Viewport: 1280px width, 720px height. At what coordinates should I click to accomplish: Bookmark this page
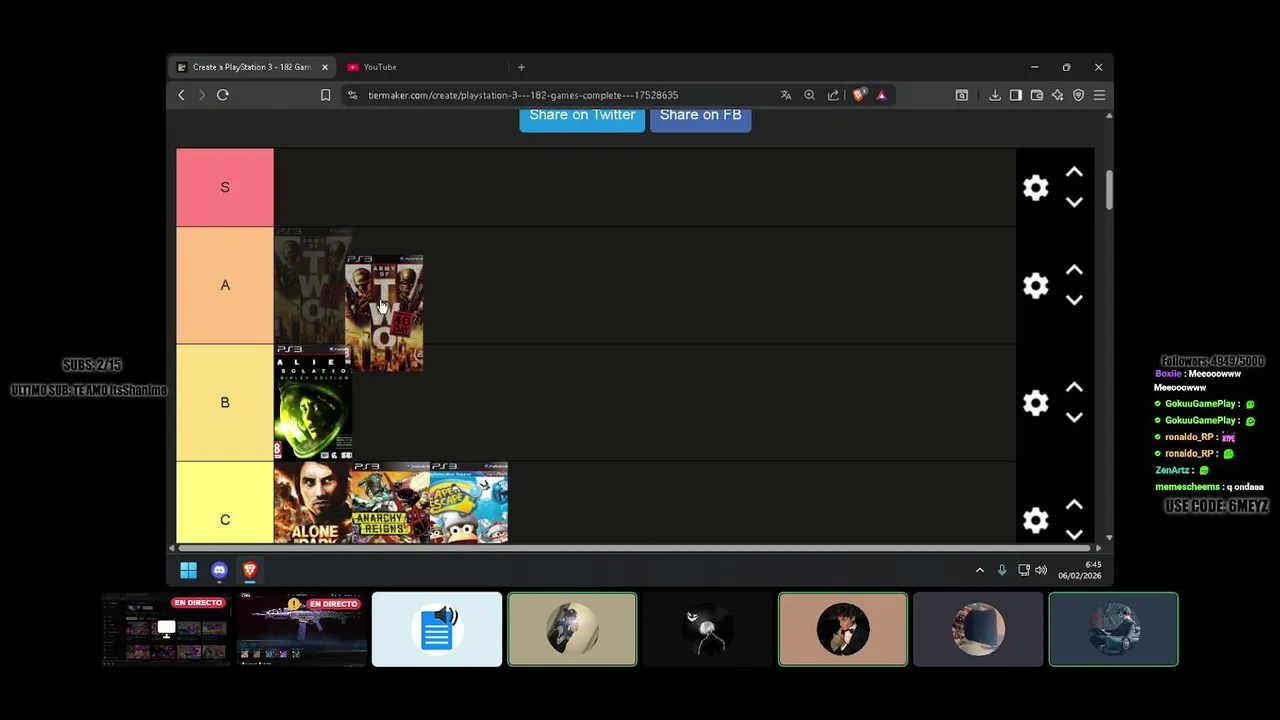tap(325, 95)
